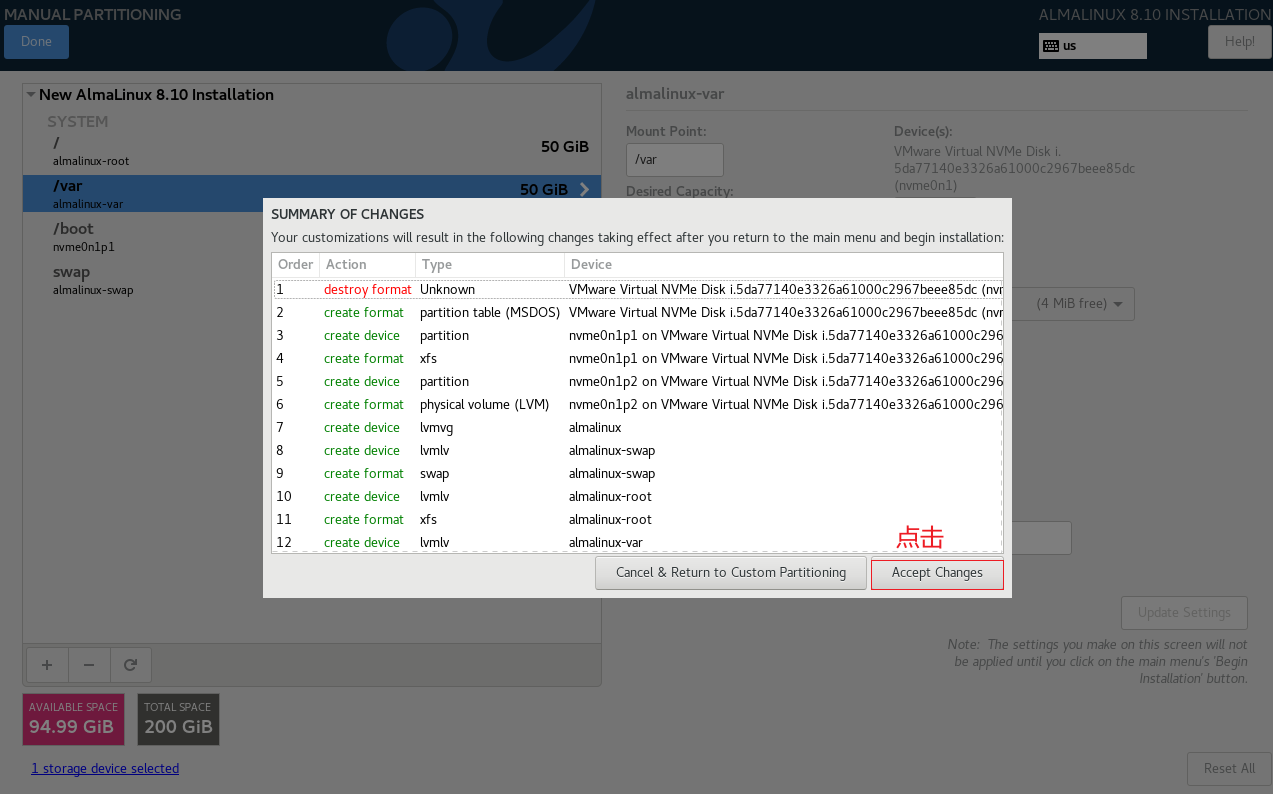The height and width of the screenshot is (794, 1273).
Task: Open the Help! button
Action: [1240, 42]
